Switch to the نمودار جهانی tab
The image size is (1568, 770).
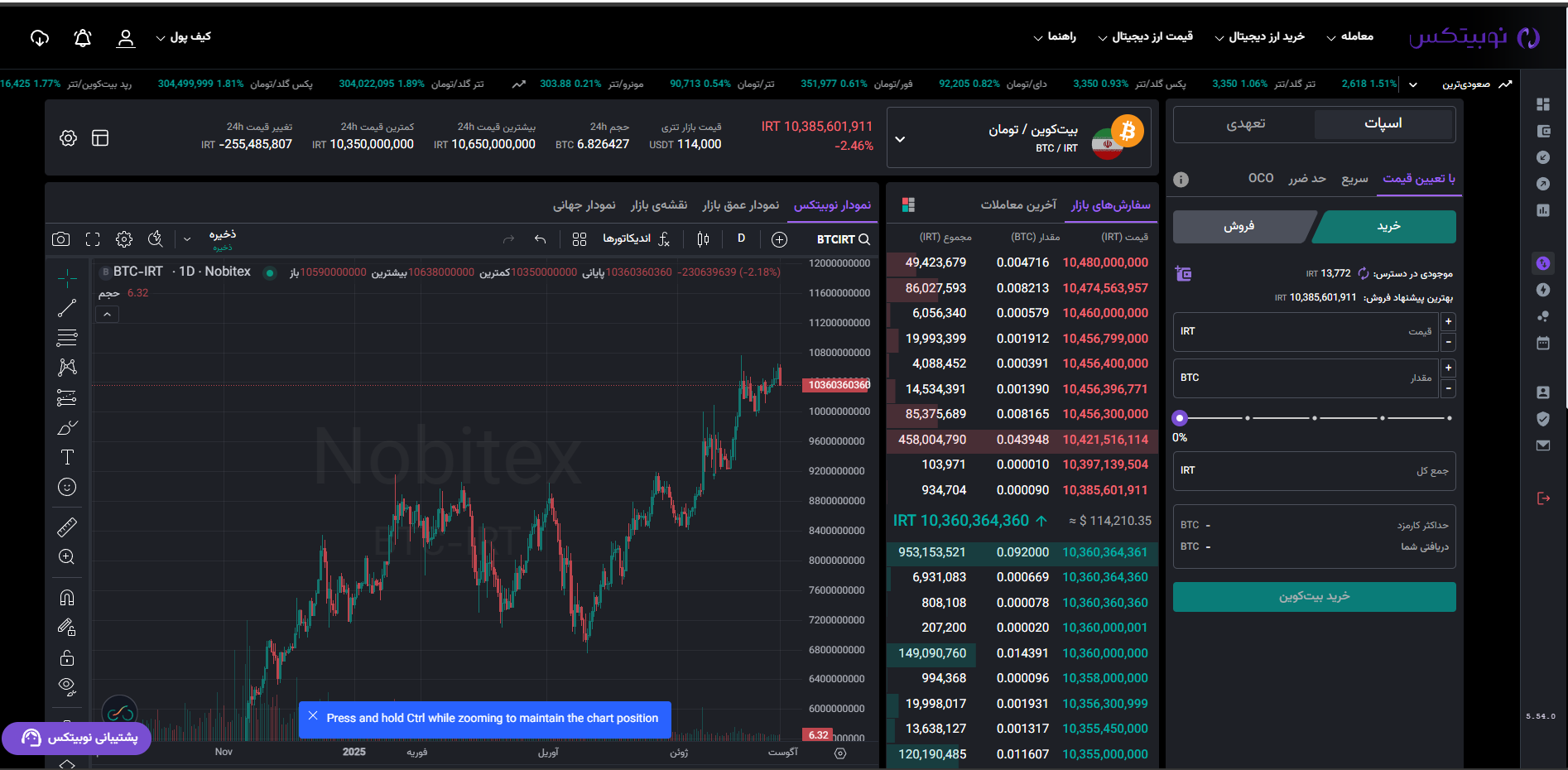pos(584,205)
